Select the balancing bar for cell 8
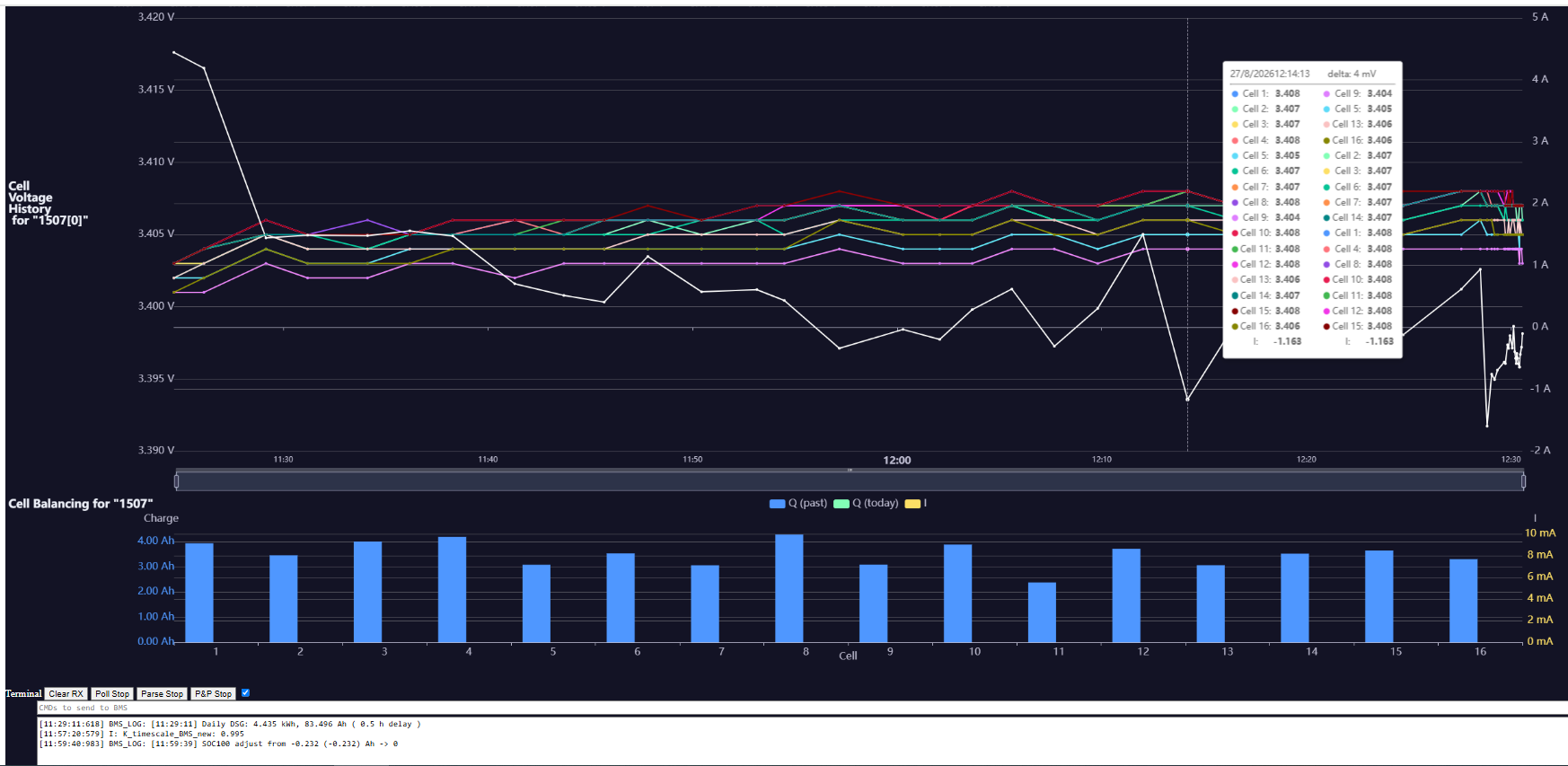1568x766 pixels. 789,588
